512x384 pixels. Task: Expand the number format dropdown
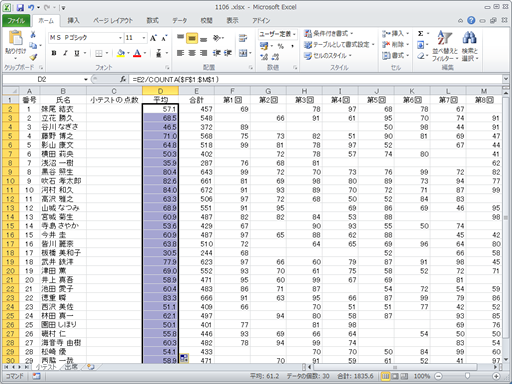(294, 34)
